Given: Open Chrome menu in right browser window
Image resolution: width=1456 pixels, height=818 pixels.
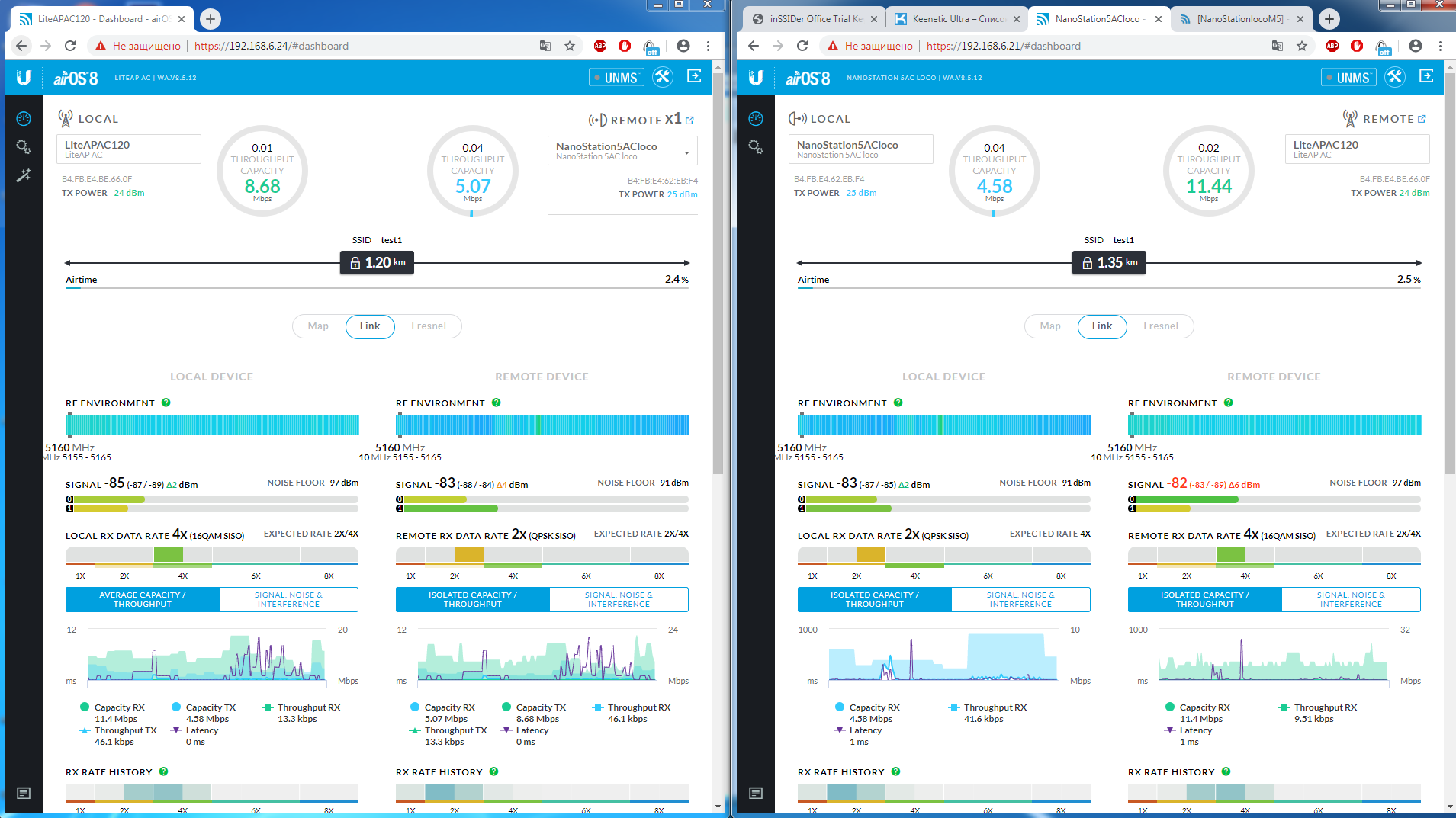Looking at the screenshot, I should [x=1440, y=46].
